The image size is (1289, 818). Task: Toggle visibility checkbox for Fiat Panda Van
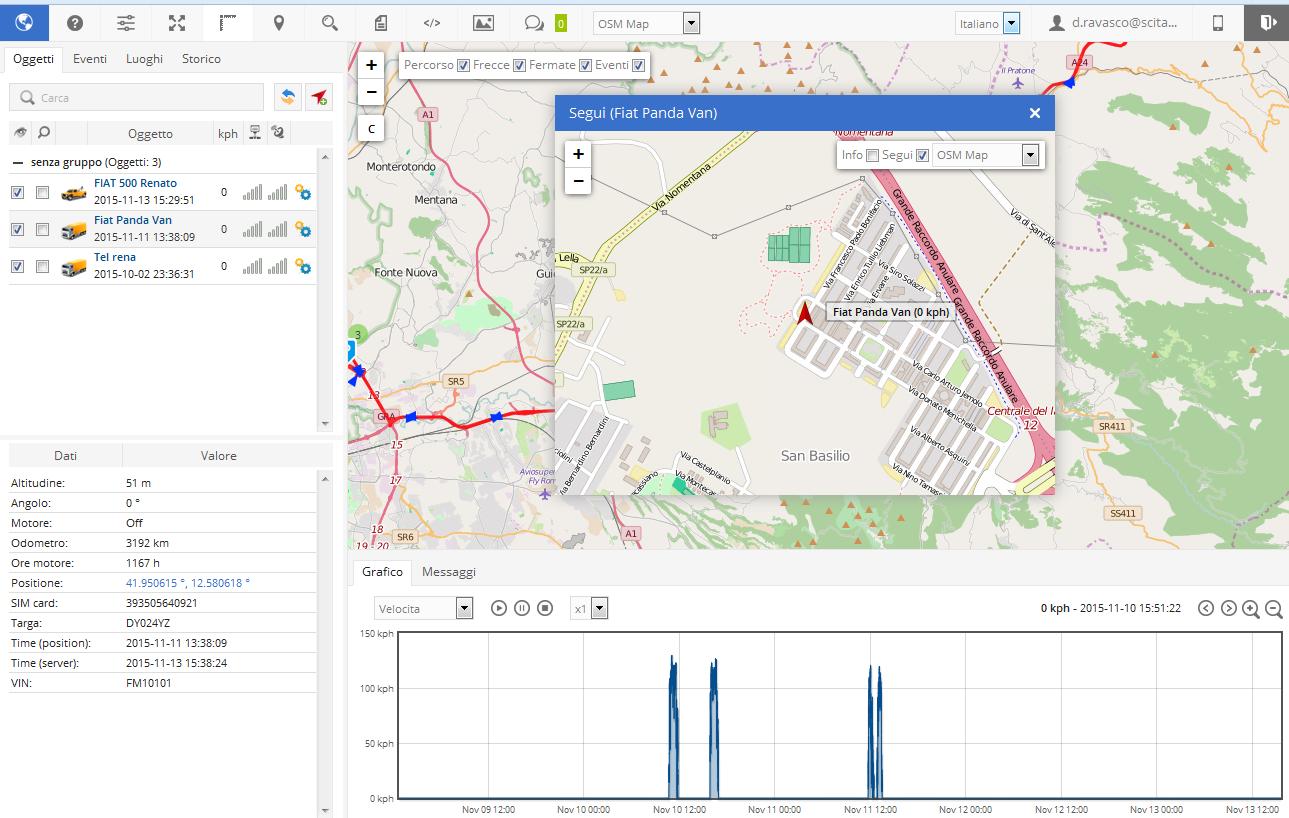pos(17,229)
